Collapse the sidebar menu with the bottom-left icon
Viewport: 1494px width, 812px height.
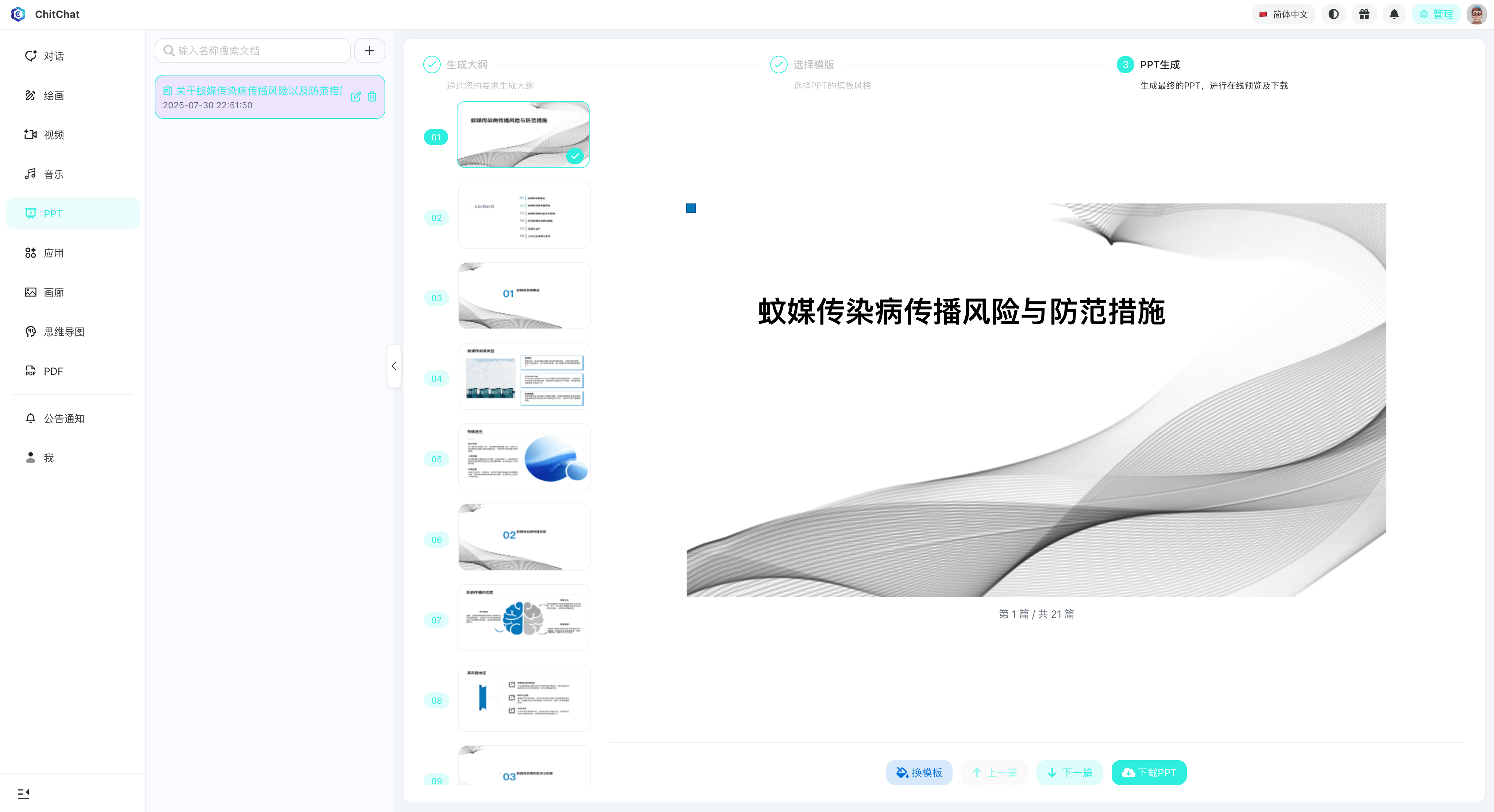(23, 793)
